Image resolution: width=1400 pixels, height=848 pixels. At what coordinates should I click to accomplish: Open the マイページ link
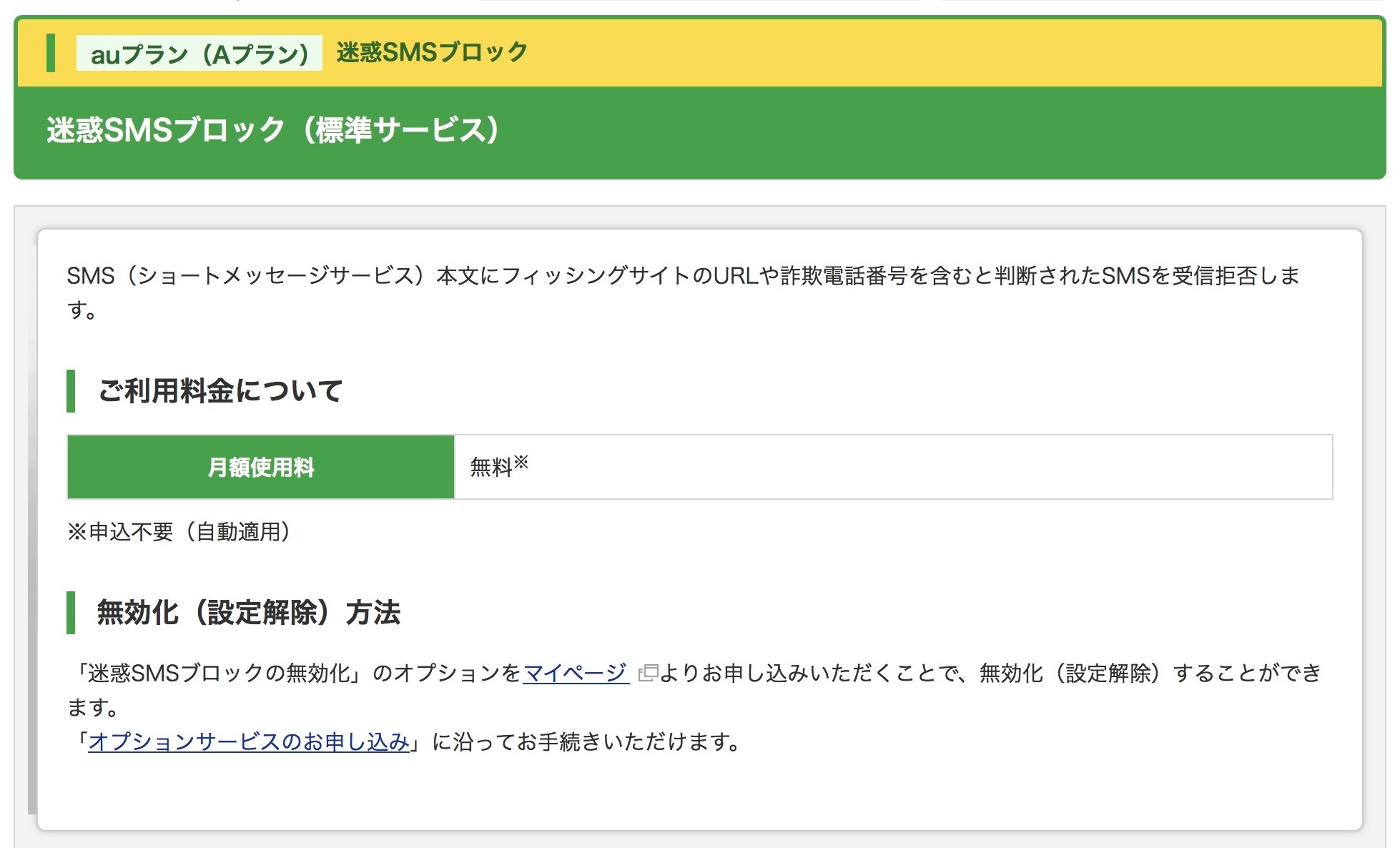point(576,673)
